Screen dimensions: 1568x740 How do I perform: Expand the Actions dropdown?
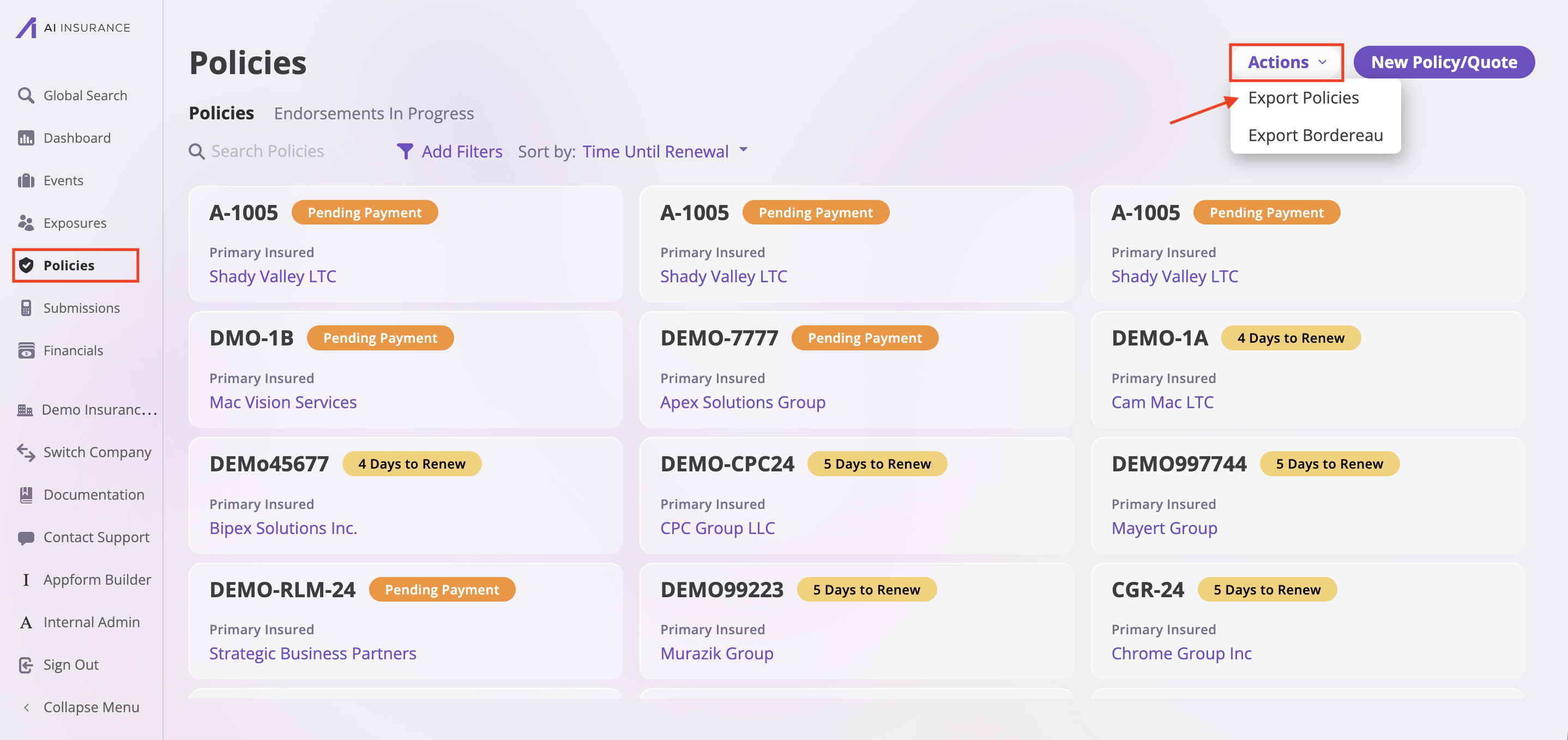1286,62
